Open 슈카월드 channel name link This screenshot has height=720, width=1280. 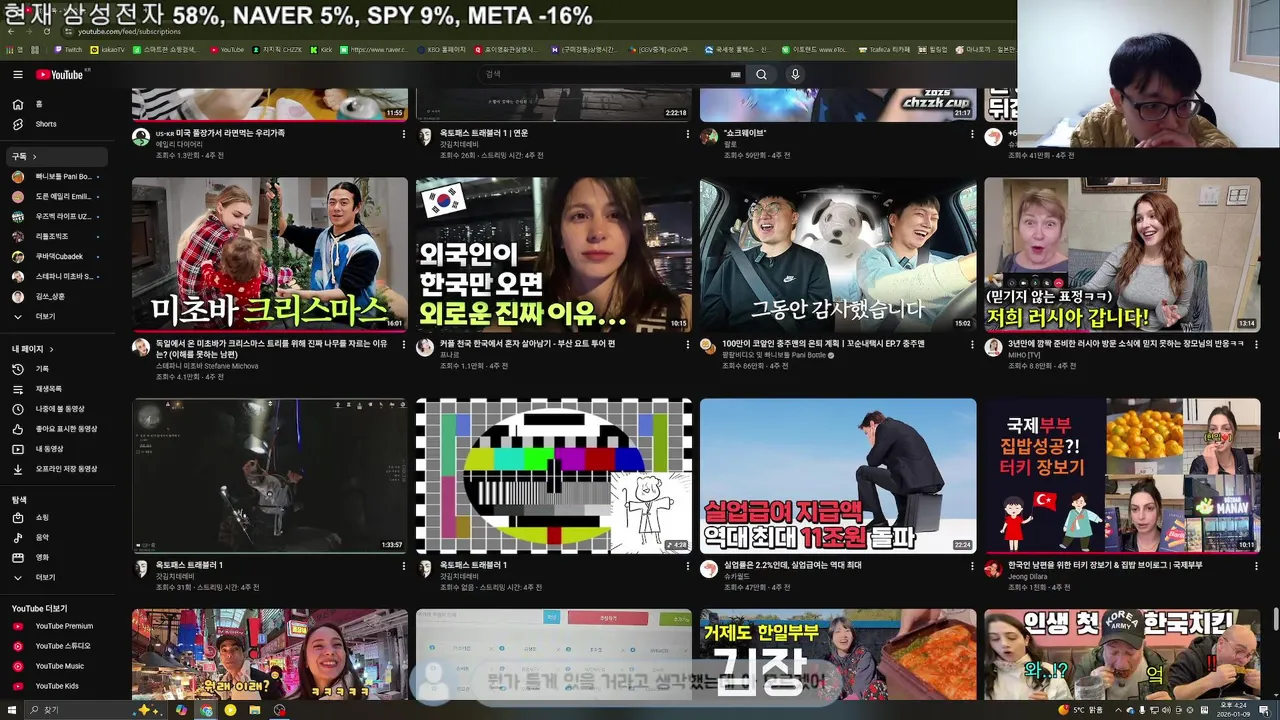point(737,577)
